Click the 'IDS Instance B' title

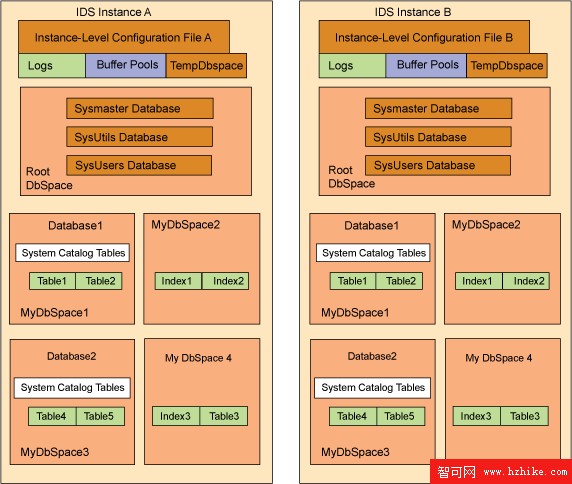pos(413,12)
